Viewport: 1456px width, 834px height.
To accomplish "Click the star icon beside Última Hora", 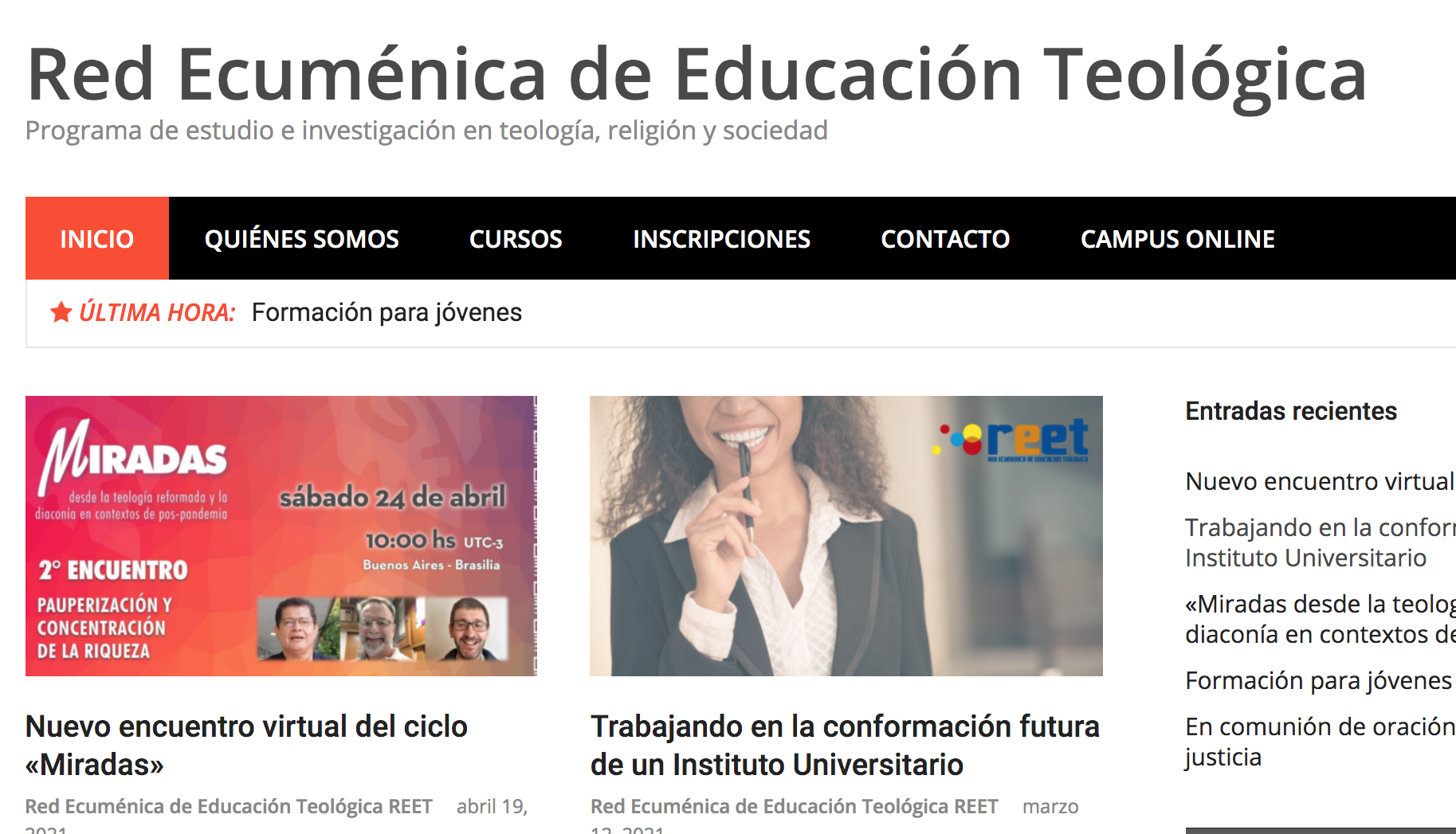I will 61,312.
